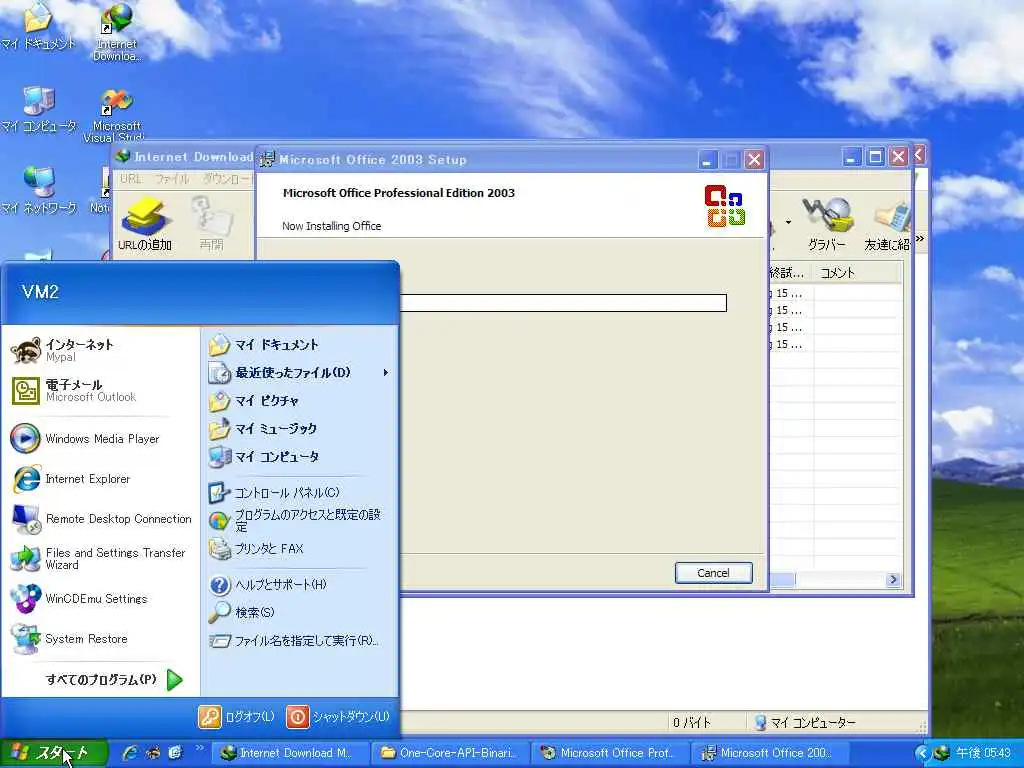The image size is (1024, 768).
Task: Open マイ コンピュータ desktop icon
Action: [x=39, y=109]
